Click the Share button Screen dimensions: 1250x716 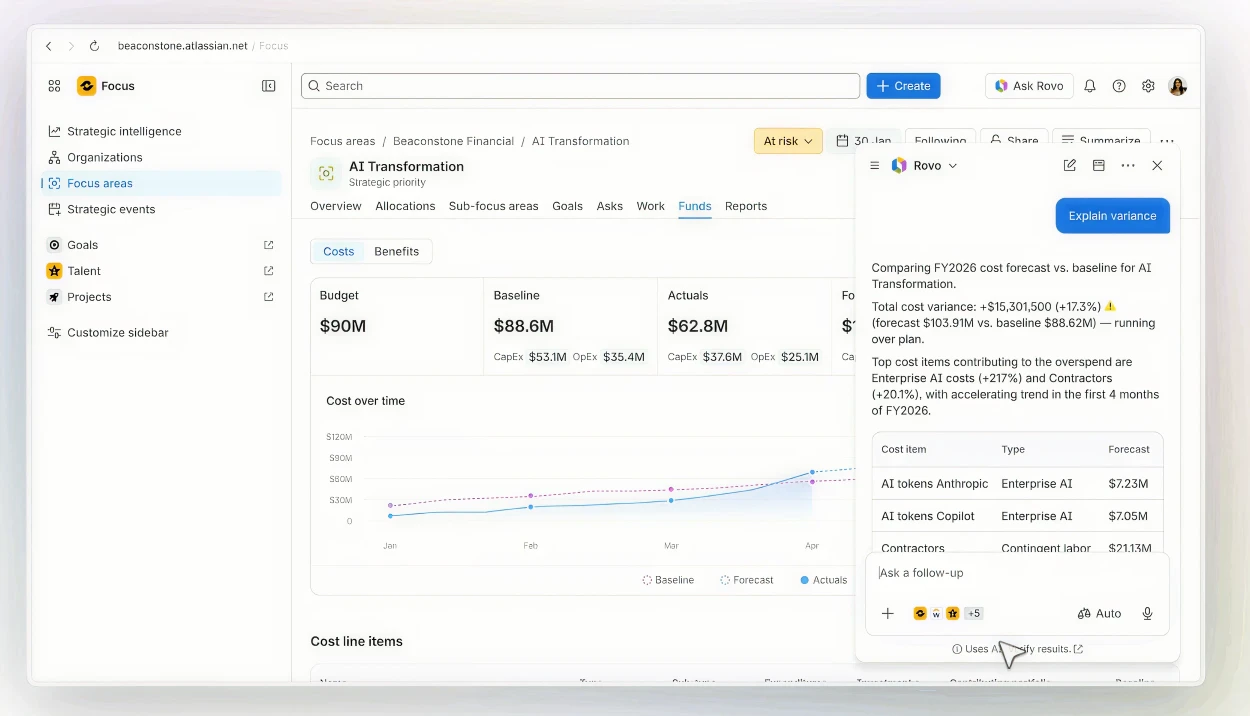1014,141
